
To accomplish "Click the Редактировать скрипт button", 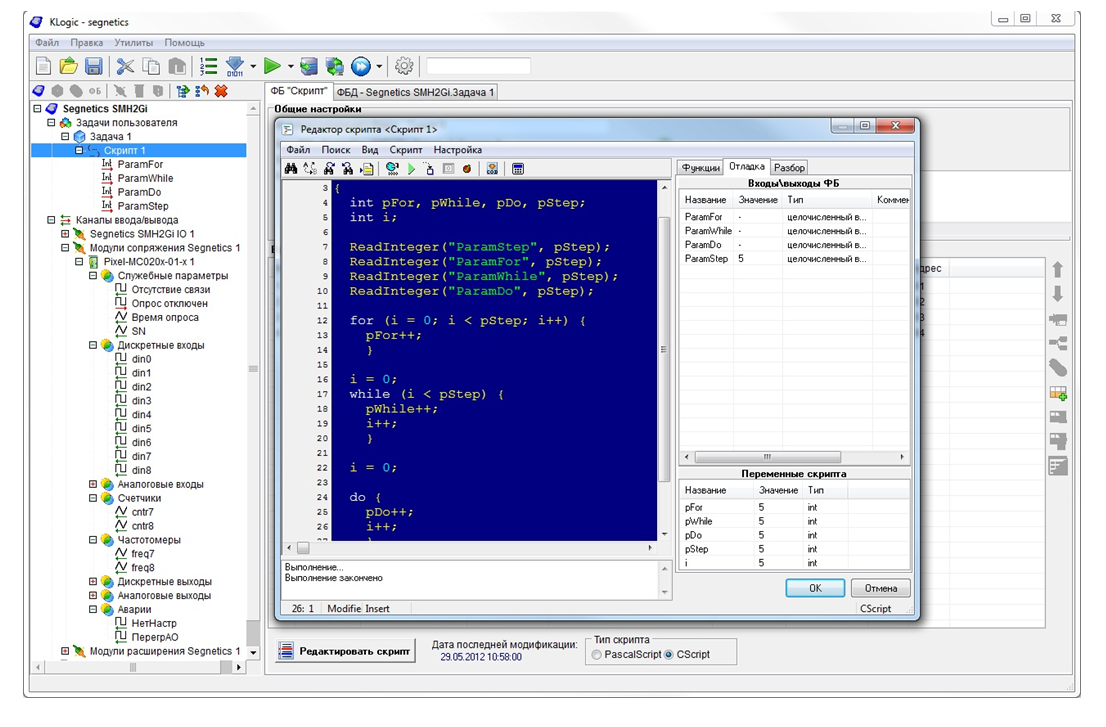I will pos(345,651).
